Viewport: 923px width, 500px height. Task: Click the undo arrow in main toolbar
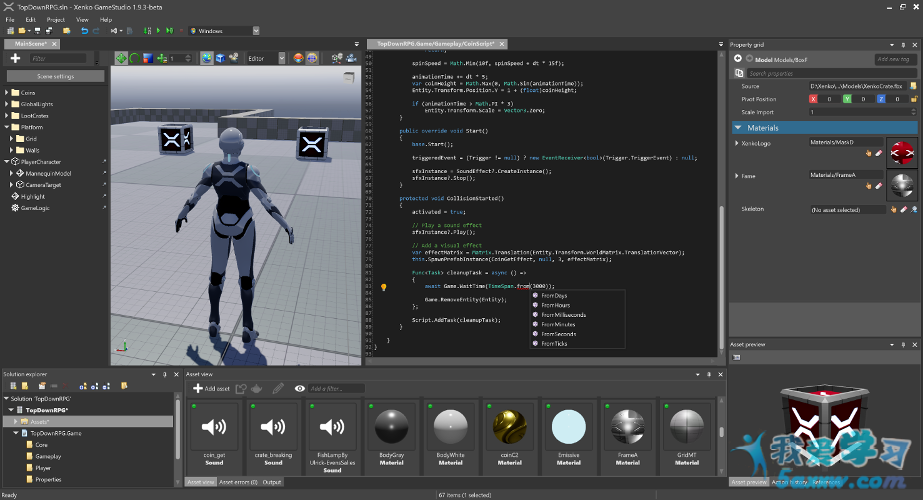(84, 31)
